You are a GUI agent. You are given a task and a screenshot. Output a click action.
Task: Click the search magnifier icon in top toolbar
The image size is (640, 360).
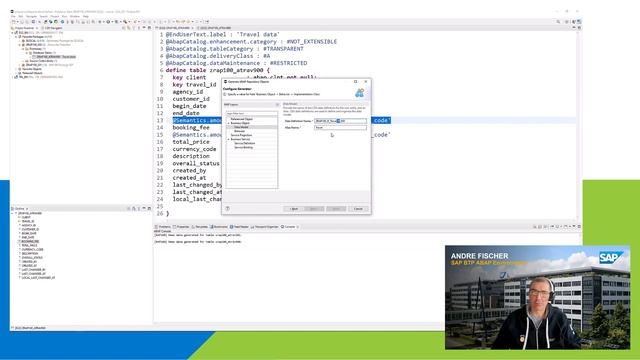[x=558, y=22]
